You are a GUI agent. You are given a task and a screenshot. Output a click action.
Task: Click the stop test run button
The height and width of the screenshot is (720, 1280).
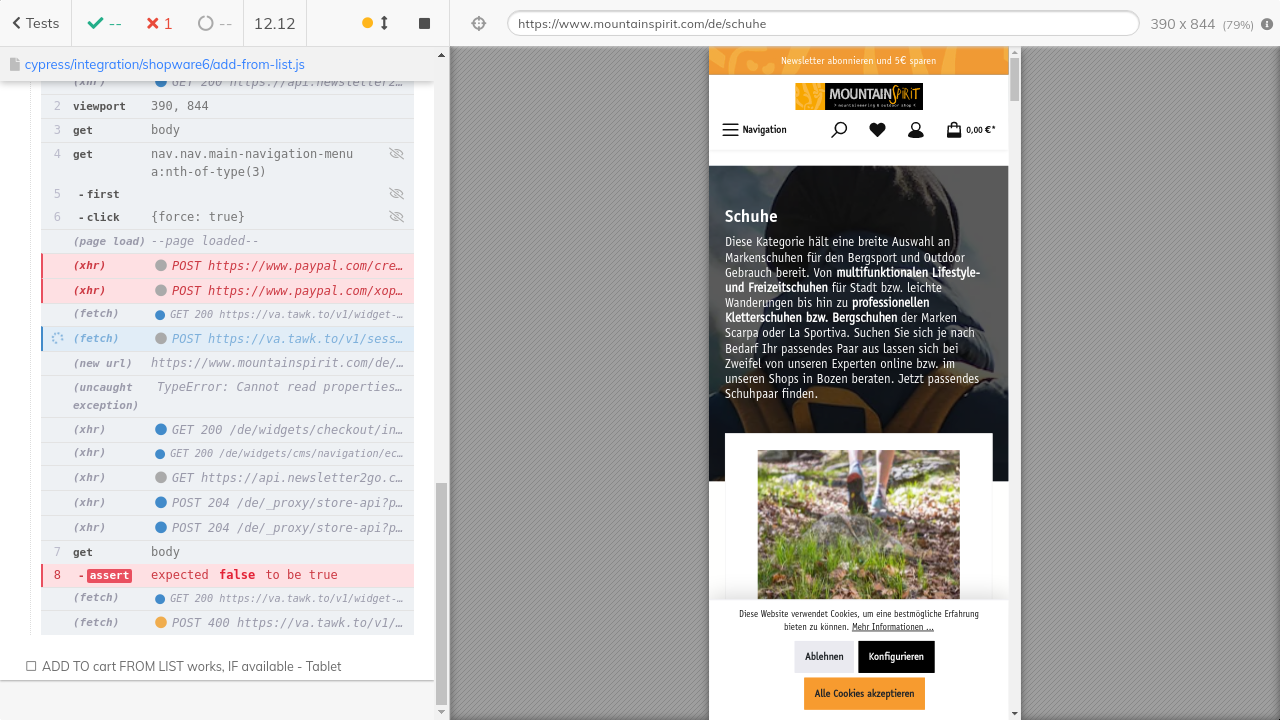tap(424, 23)
